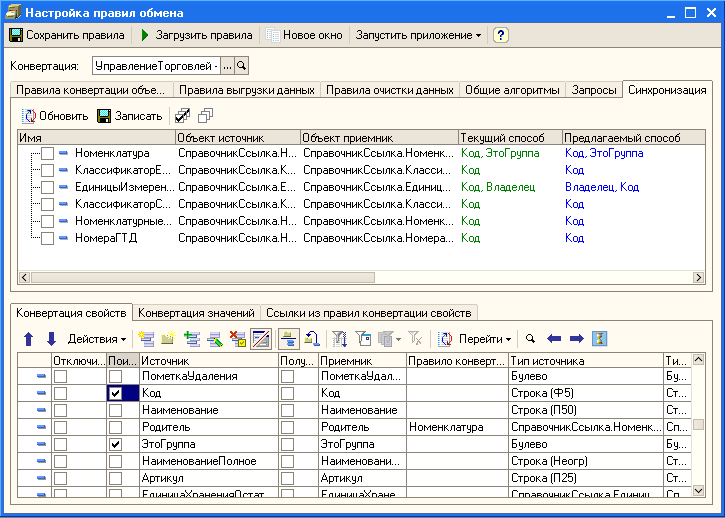
Task: Open Новое окно from the toolbar
Action: [x=304, y=35]
